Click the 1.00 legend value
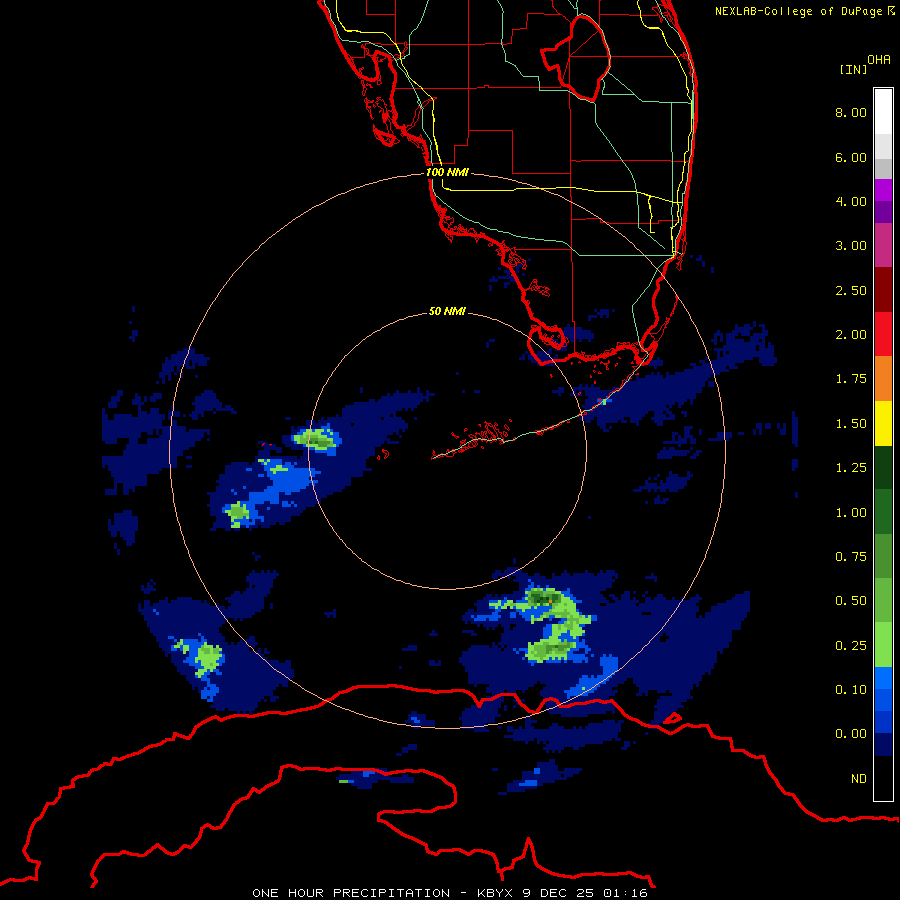Screen dimensions: 900x900 coord(851,513)
